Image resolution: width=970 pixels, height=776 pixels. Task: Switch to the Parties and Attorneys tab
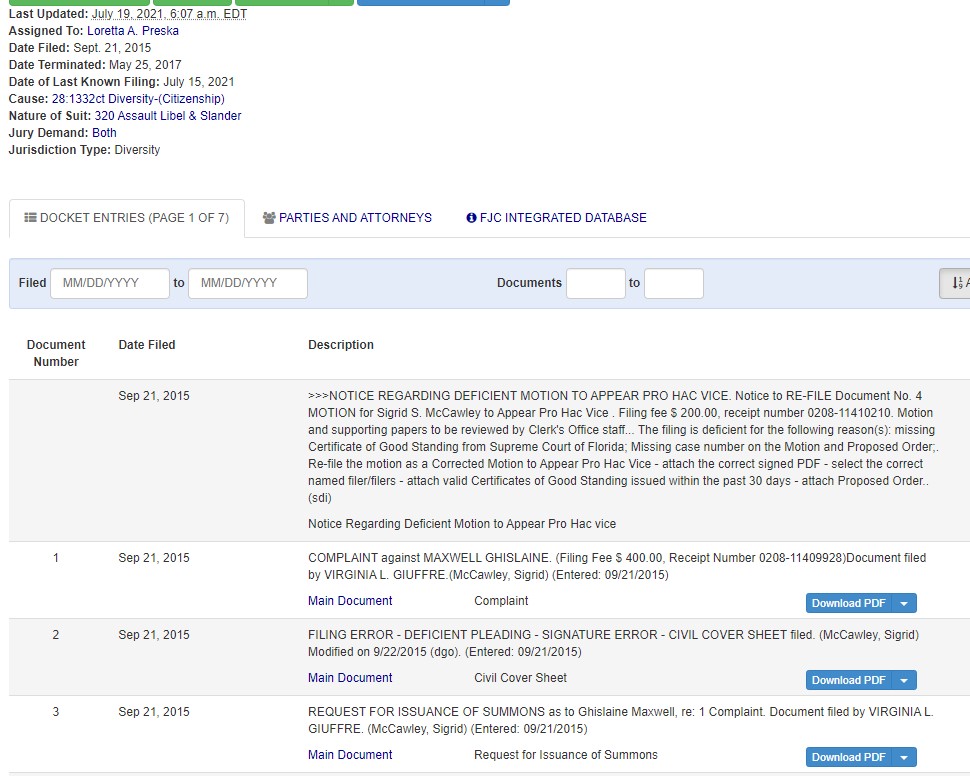pos(347,218)
